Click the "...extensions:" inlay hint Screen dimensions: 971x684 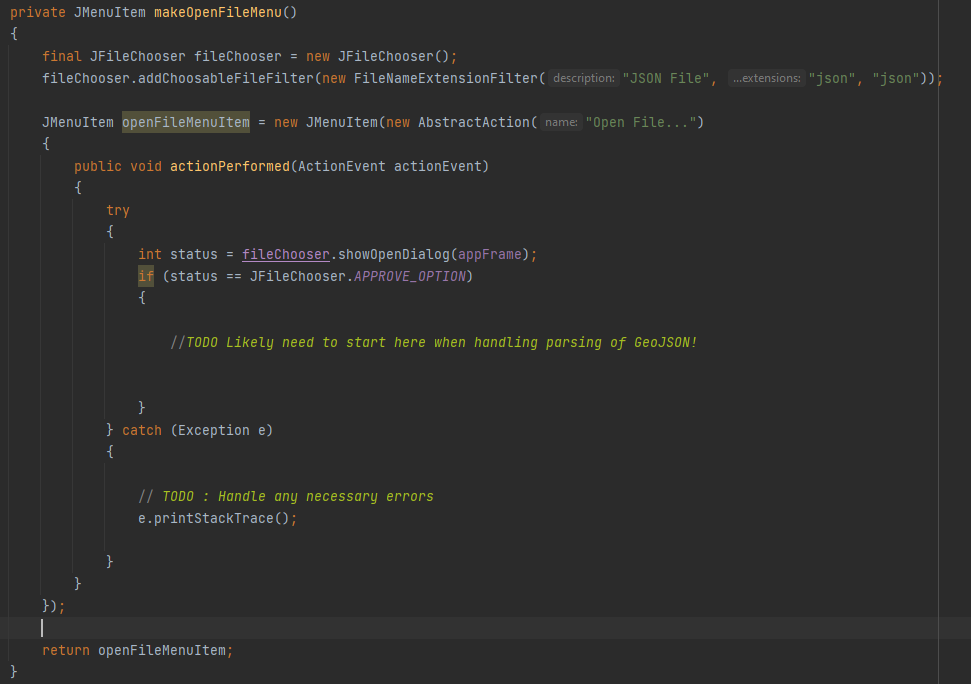[766, 78]
